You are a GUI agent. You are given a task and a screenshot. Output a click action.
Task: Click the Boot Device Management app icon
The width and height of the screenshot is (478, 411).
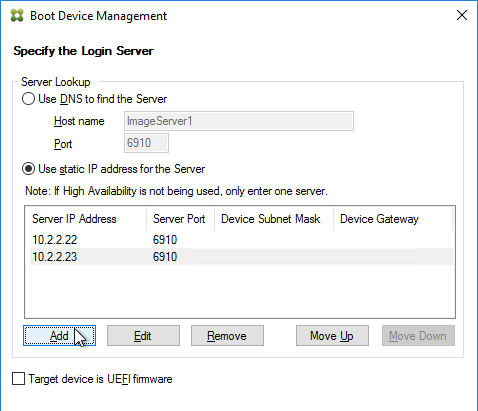17,16
